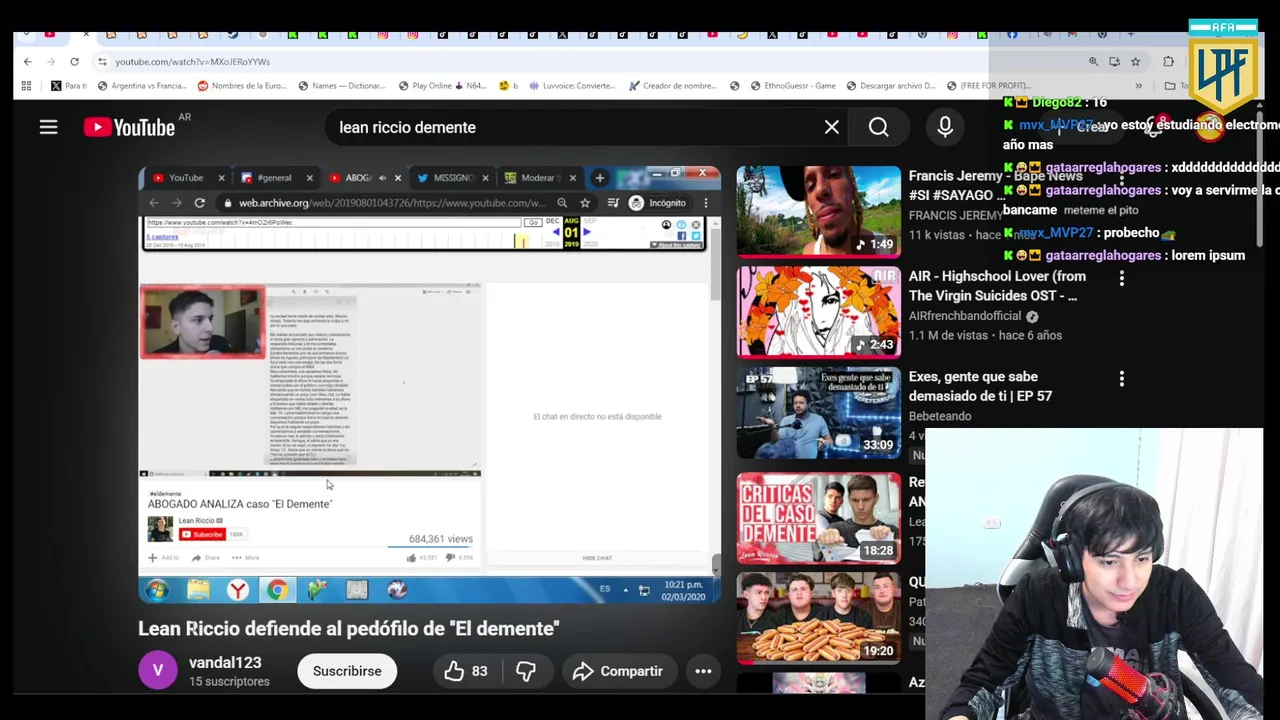The image size is (1280, 720).
Task: Share the video with Compartir
Action: (x=617, y=671)
